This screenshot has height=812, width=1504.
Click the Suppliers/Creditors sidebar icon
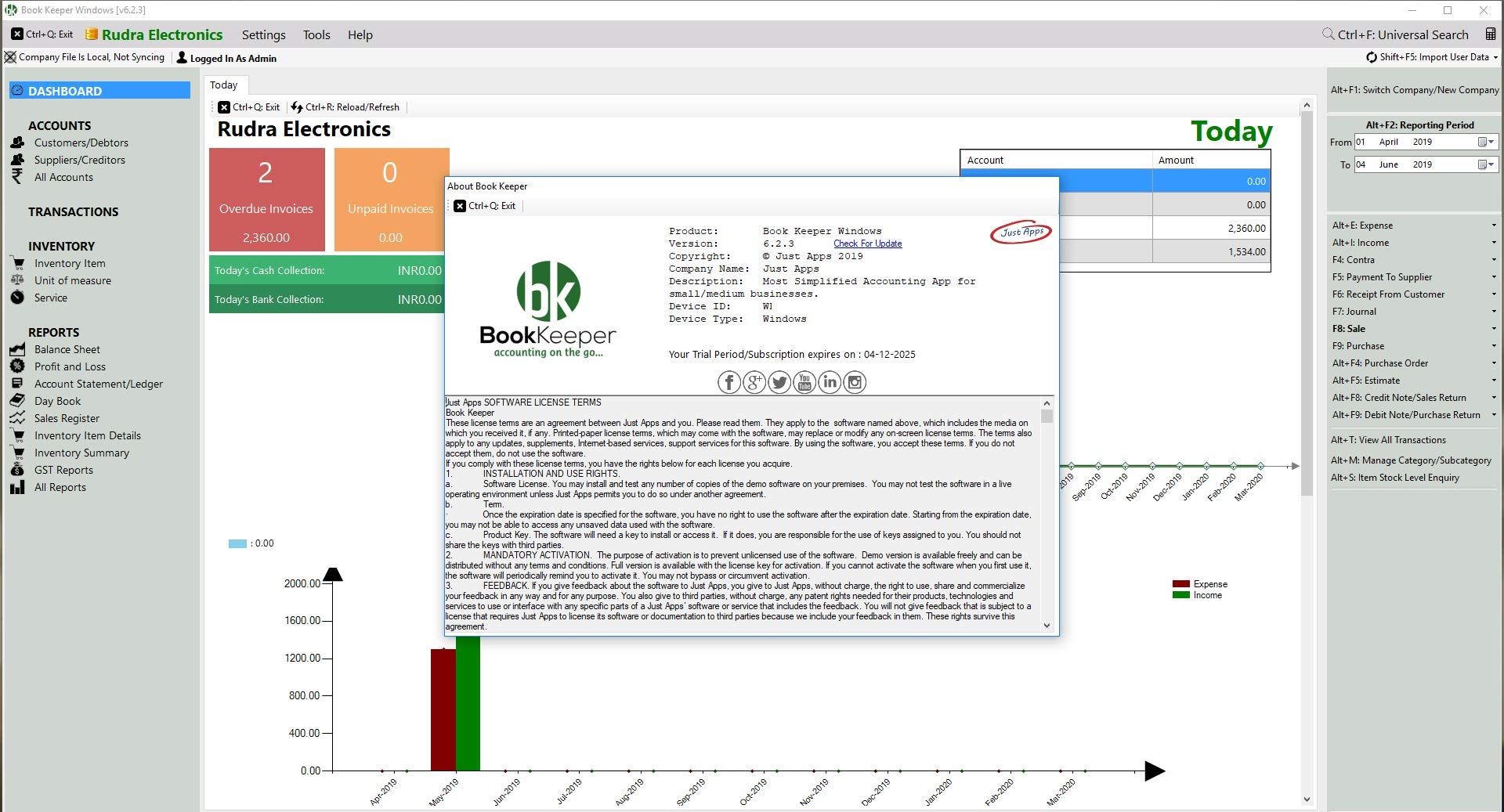(17, 160)
